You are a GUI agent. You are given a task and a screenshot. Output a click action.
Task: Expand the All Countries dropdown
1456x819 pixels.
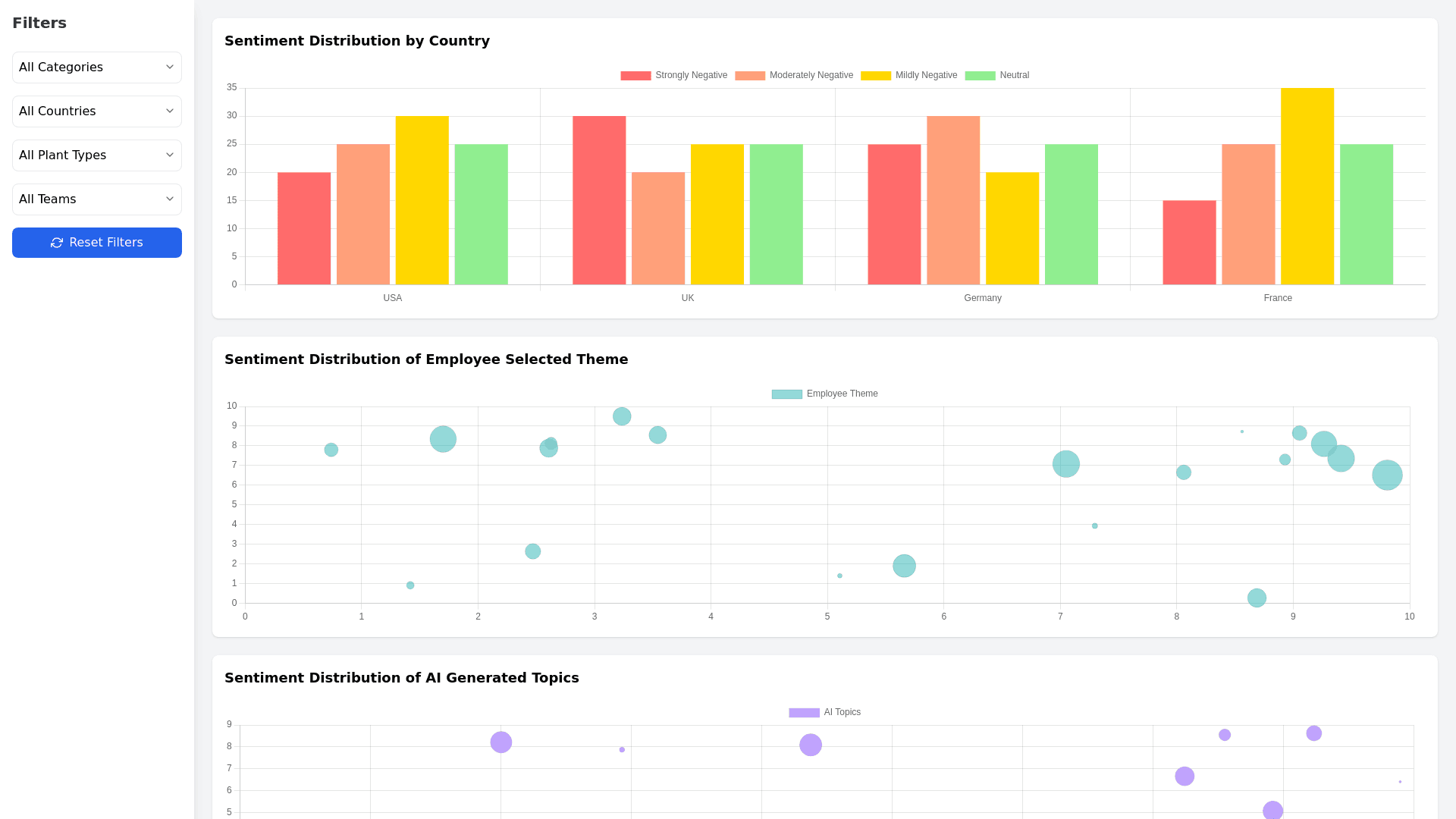click(97, 111)
